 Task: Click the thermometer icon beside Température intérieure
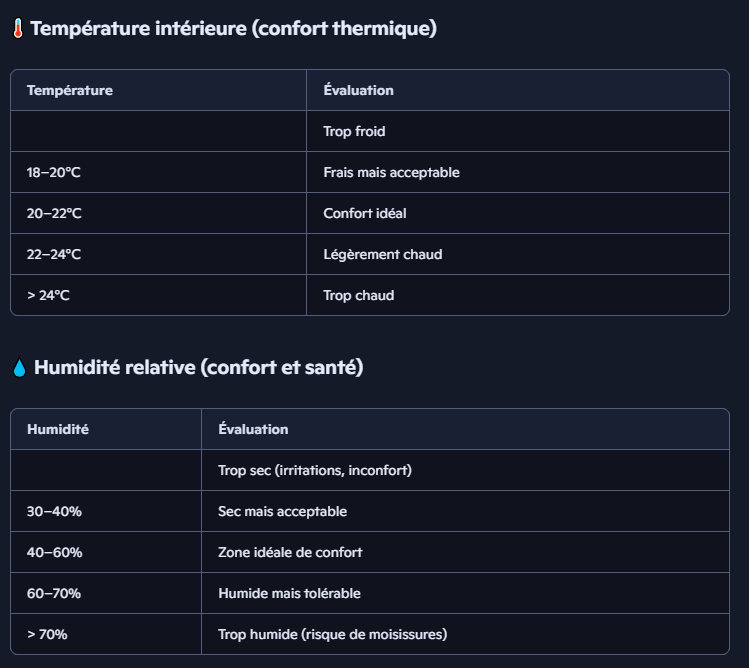pos(19,29)
